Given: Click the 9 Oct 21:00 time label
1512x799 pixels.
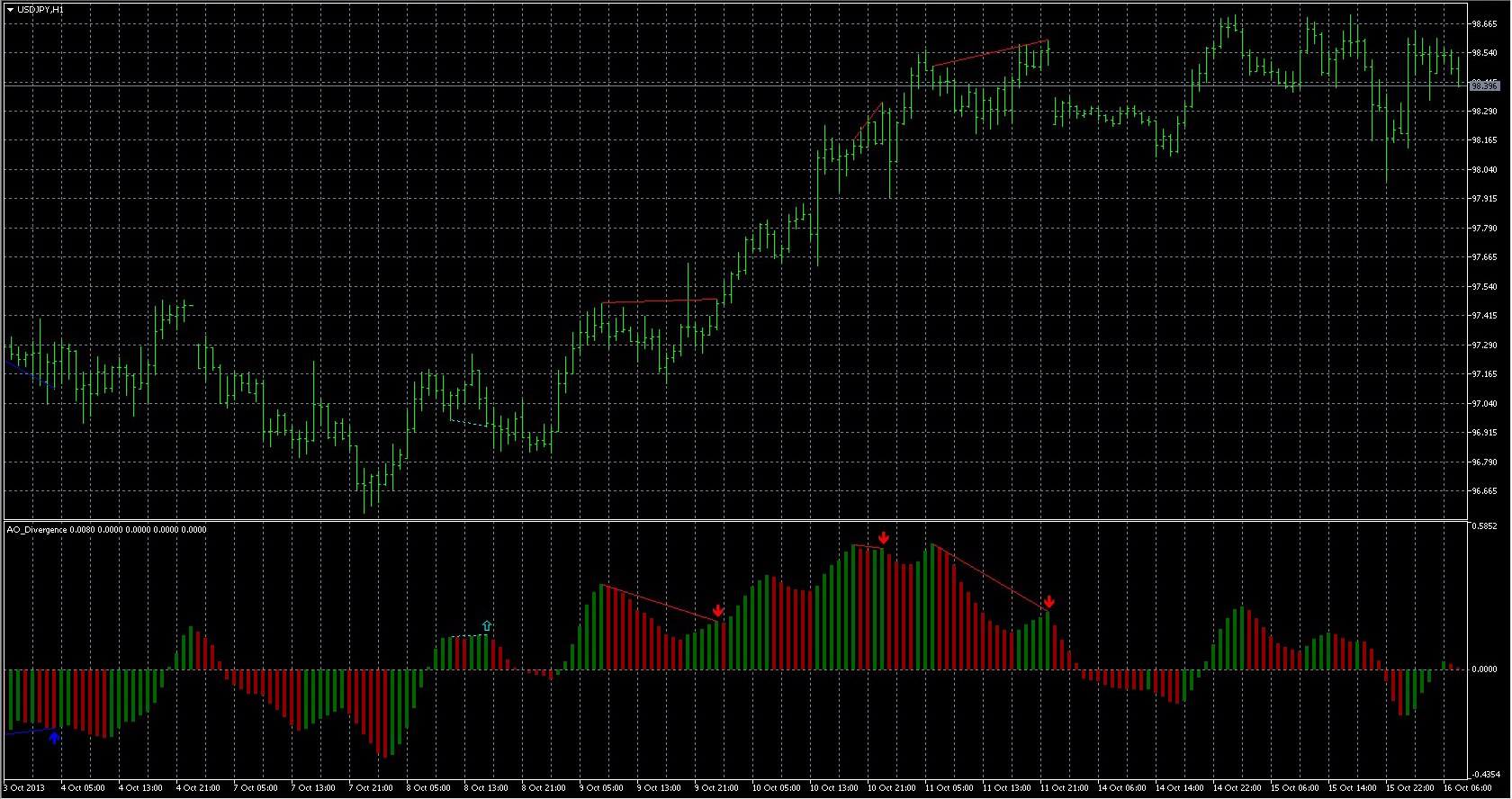Looking at the screenshot, I should click(x=716, y=788).
